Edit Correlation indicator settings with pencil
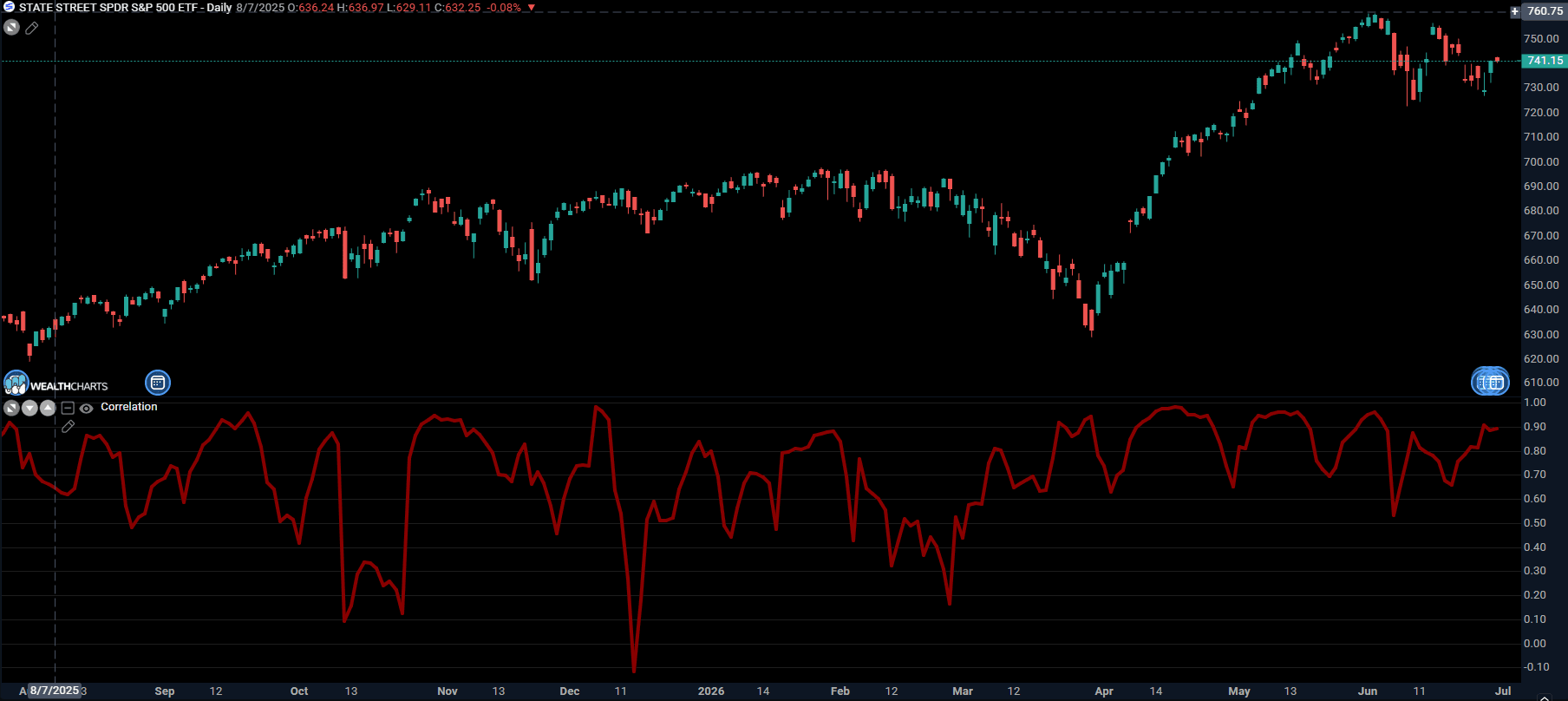This screenshot has width=1568, height=701. tap(69, 427)
